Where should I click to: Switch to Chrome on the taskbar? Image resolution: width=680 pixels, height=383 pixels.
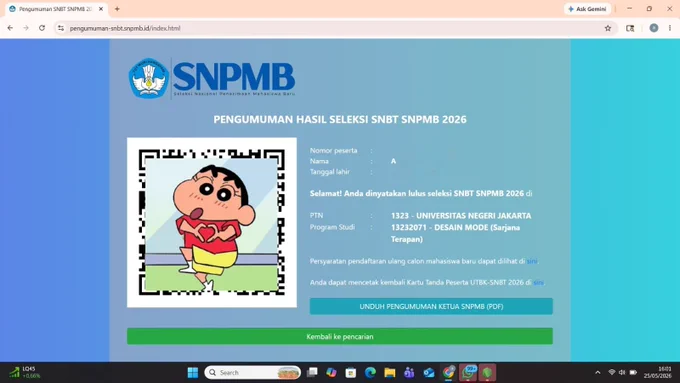tap(448, 373)
